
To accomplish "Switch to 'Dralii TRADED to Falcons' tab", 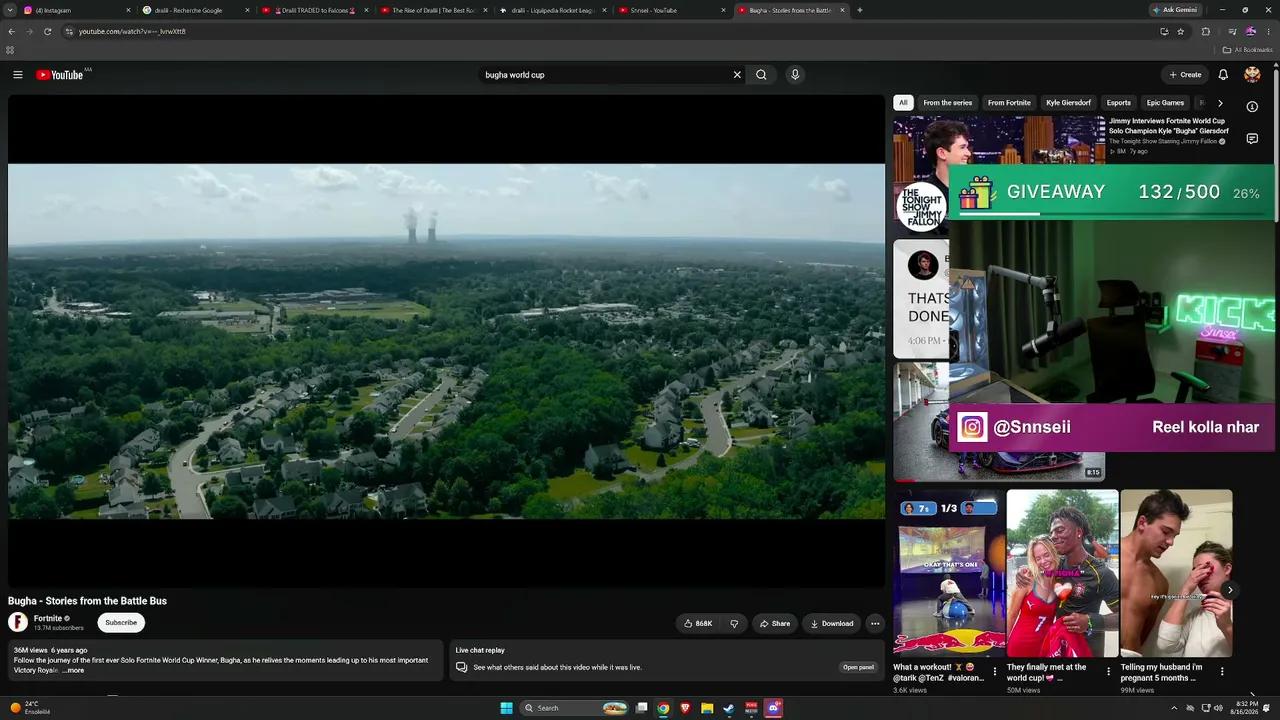I will (315, 10).
